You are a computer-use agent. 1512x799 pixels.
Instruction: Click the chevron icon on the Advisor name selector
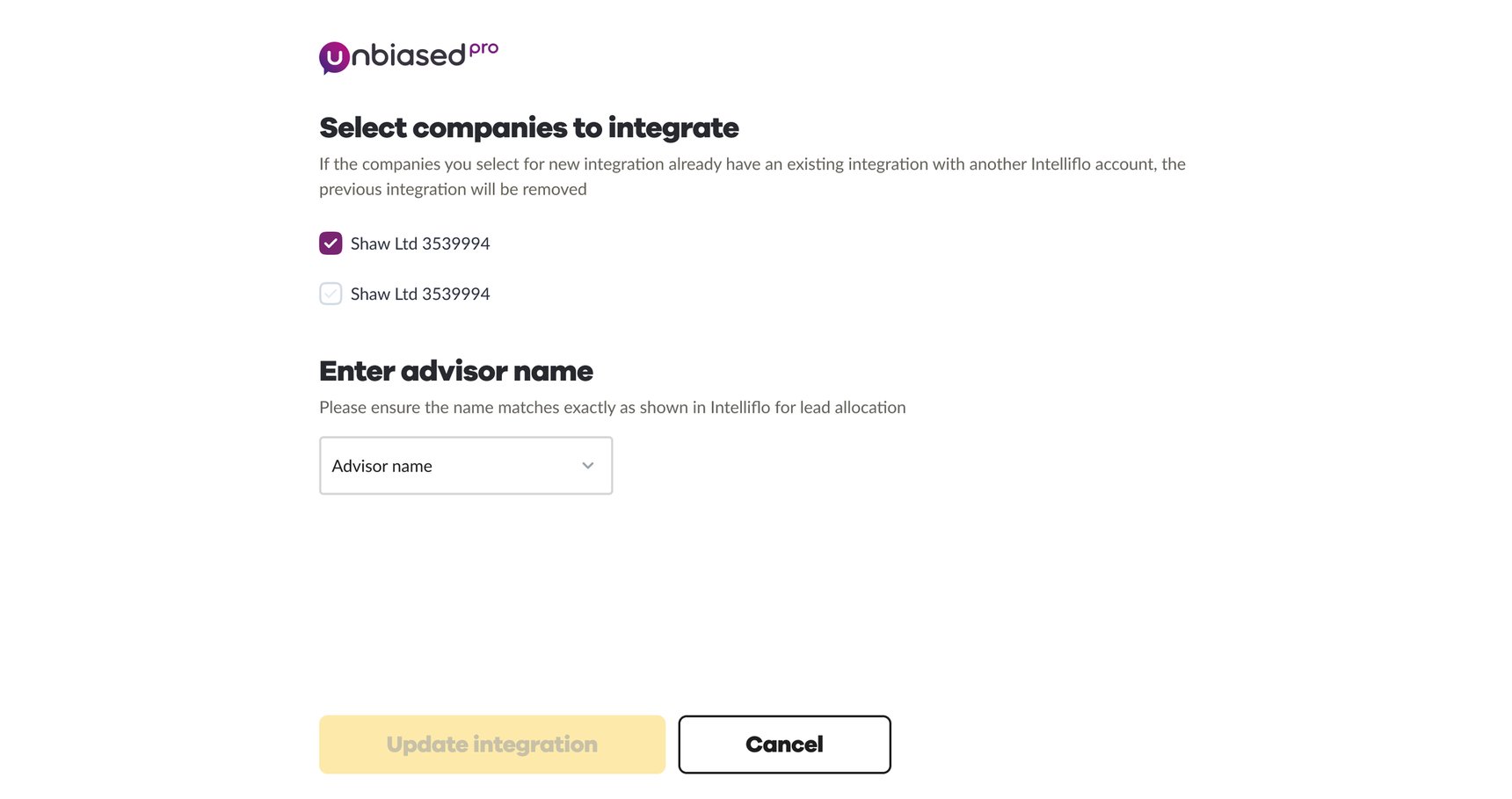(587, 466)
